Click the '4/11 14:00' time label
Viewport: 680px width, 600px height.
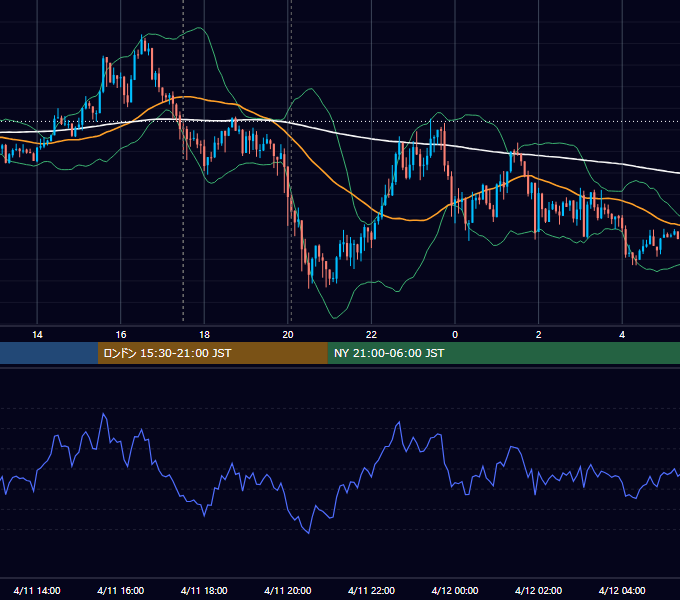pyautogui.click(x=37, y=590)
